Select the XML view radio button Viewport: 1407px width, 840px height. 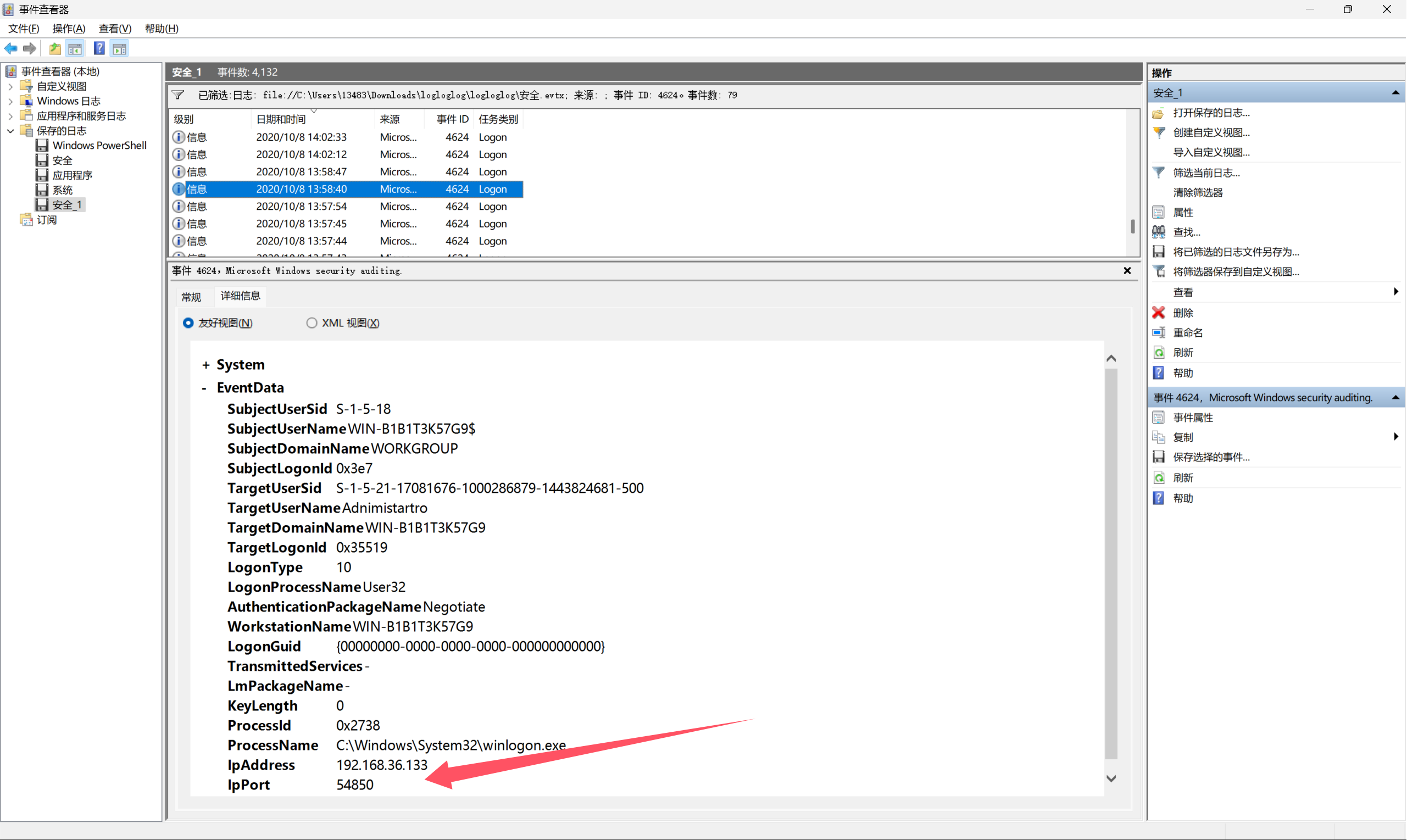point(312,322)
